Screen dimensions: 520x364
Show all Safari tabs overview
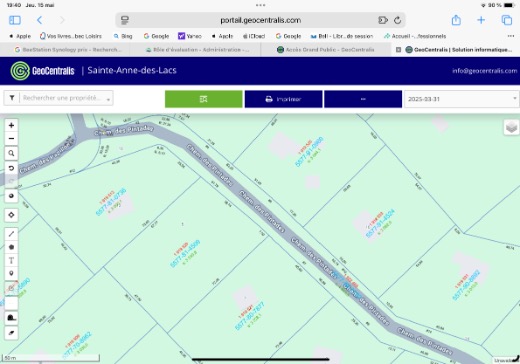(507, 20)
